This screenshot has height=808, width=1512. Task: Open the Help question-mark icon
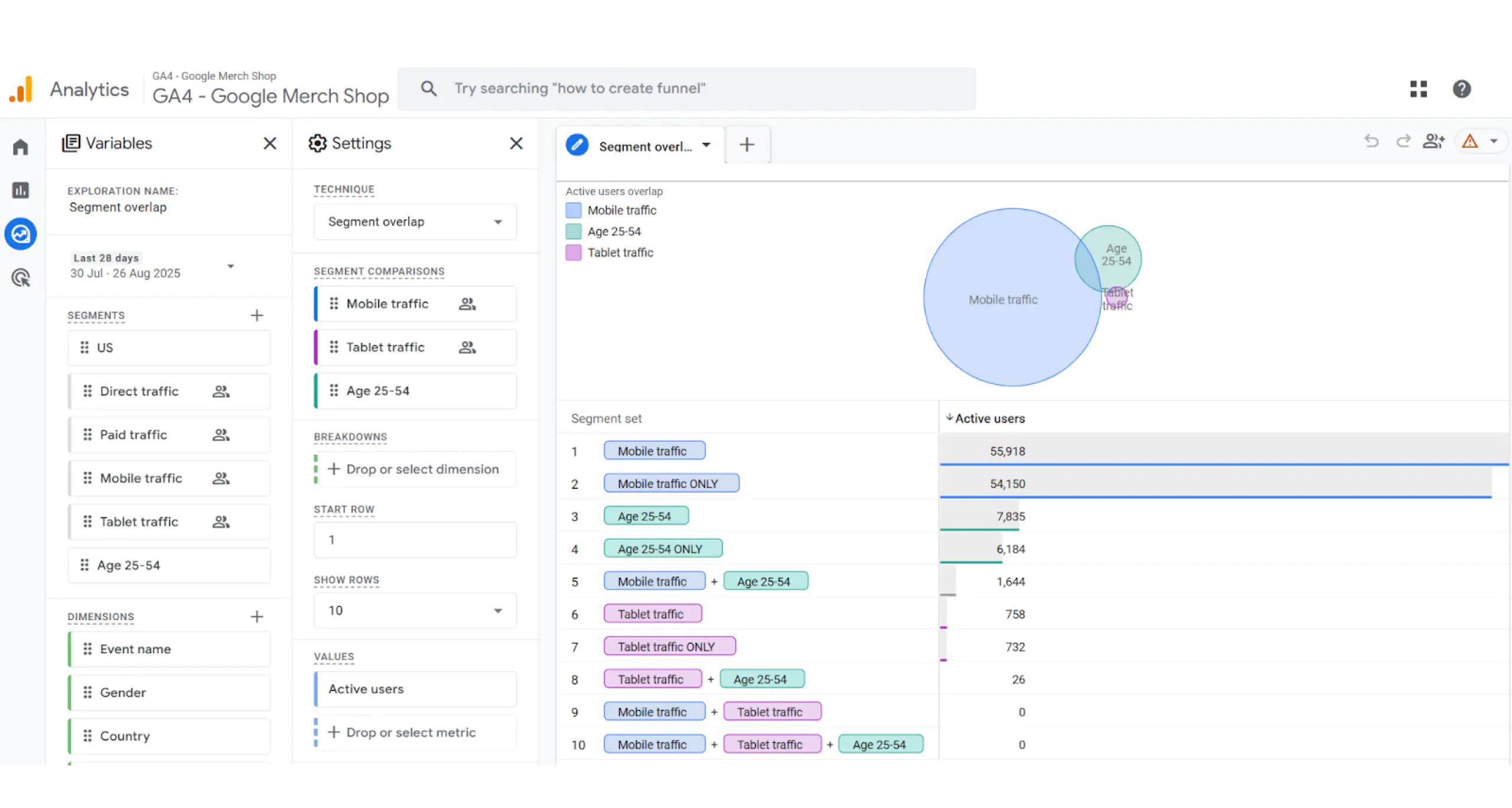1462,89
